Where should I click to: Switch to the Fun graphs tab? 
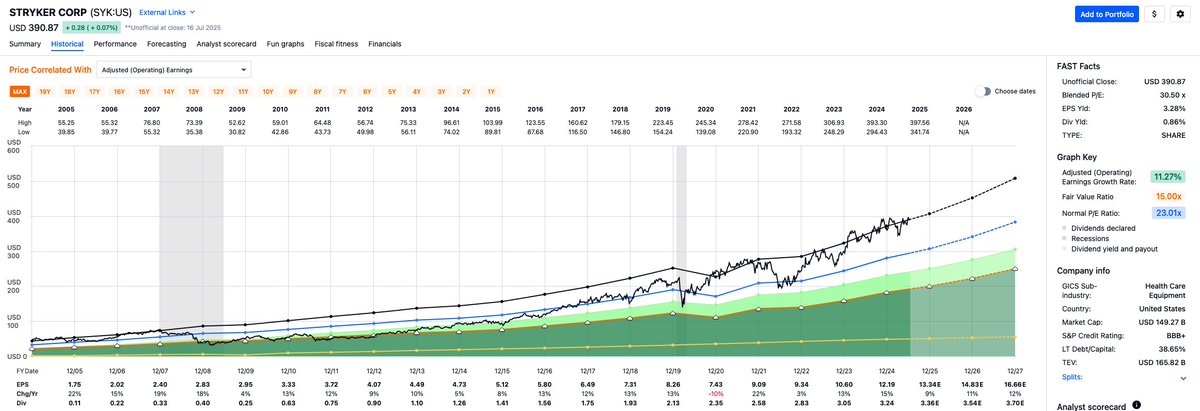pos(285,44)
